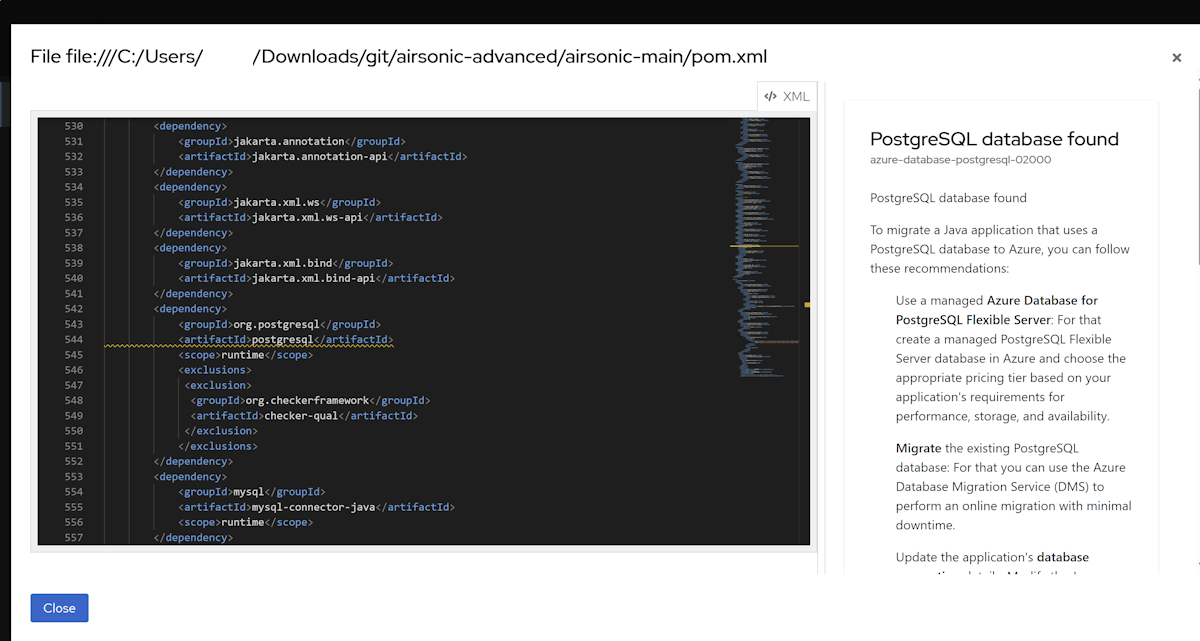
Task: Click the highlighted postgresql artifactId line
Action: click(286, 340)
